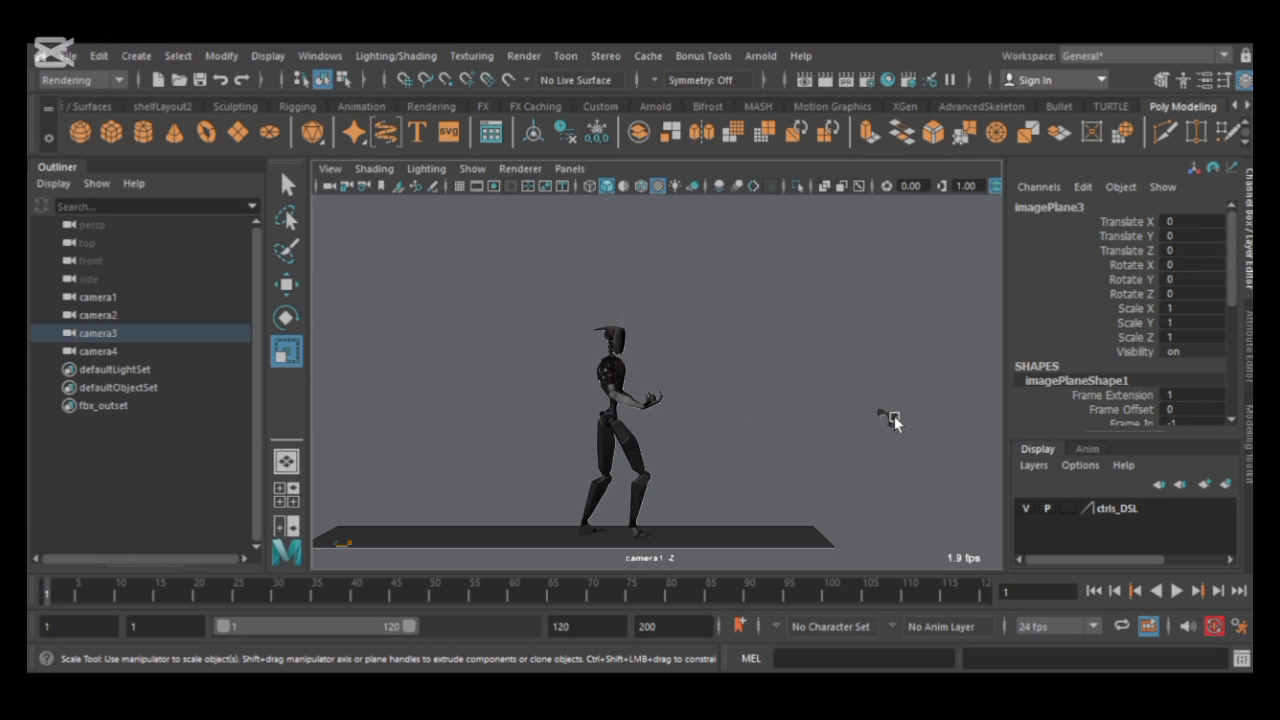1280x720 pixels.
Task: Click the polygon Type text icon
Action: coord(417,132)
